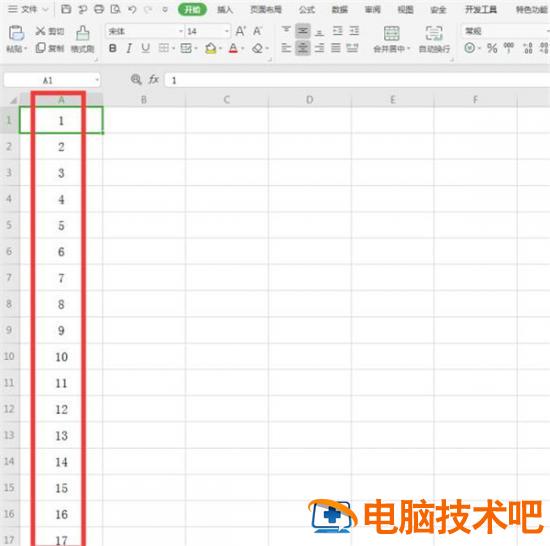Expand the Paste (粘贴) options arrow
The image size is (550, 546).
click(26, 48)
